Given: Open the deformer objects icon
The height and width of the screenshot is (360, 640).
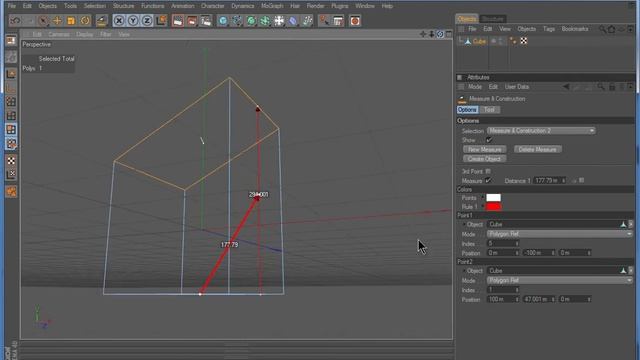Looking at the screenshot, I should (293, 20).
